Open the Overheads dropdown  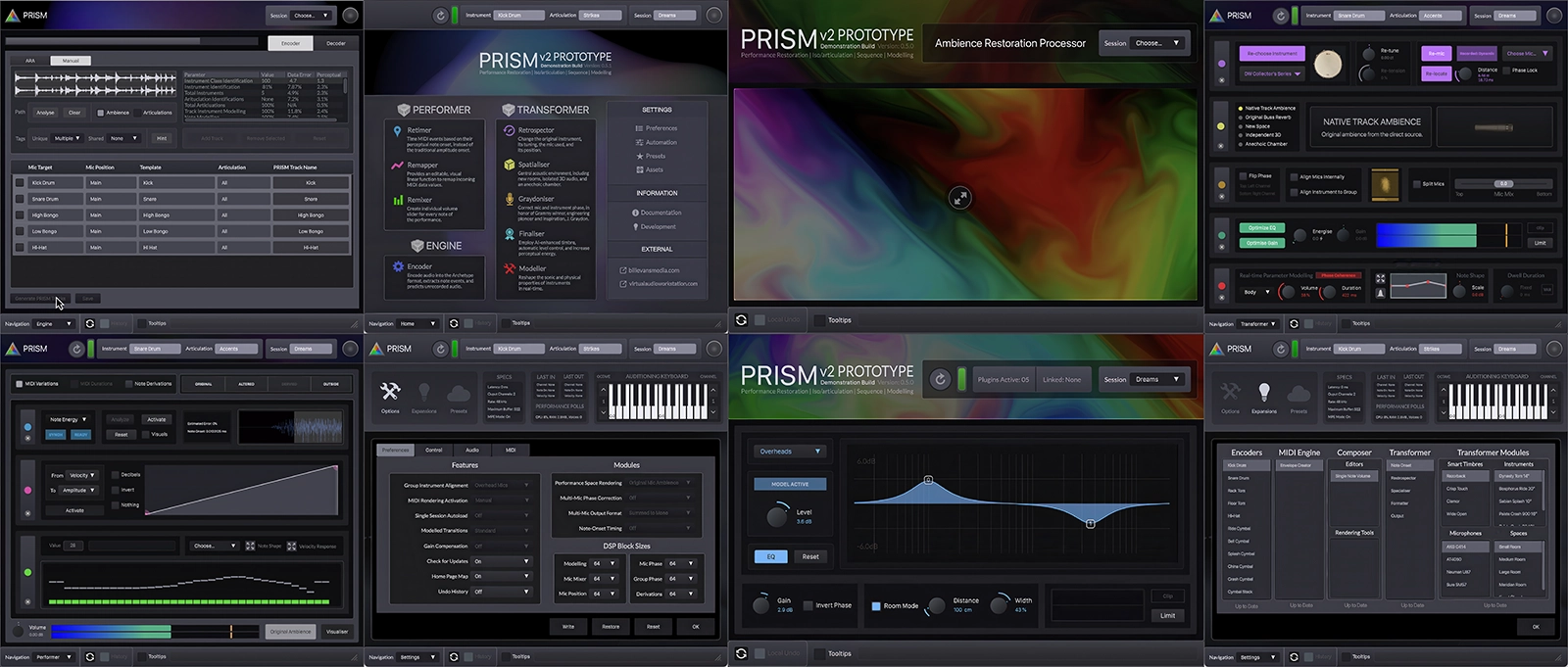point(791,452)
